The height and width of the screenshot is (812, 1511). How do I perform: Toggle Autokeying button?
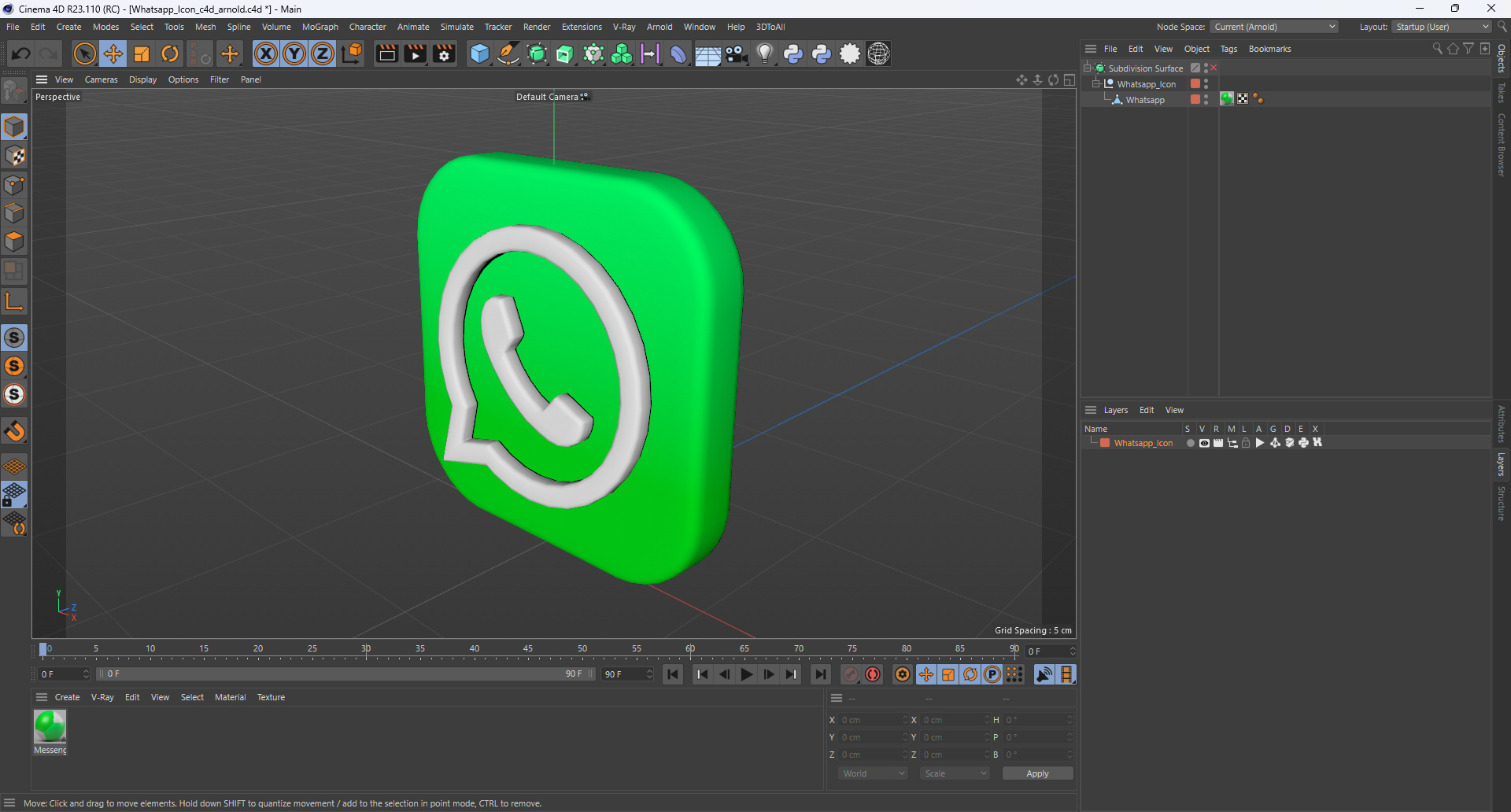tap(873, 674)
